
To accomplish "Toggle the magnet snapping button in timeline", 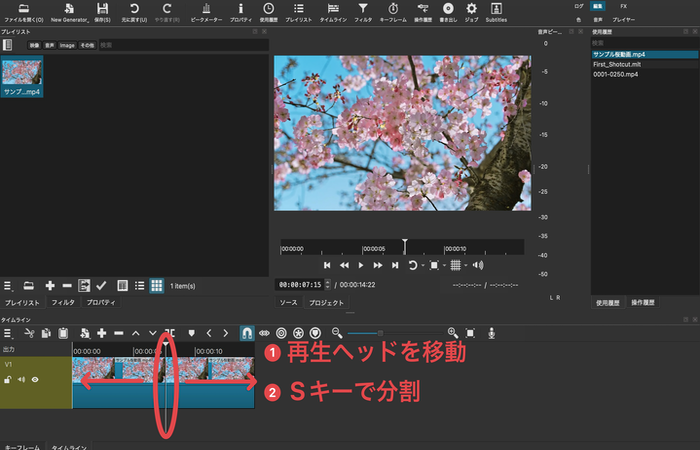I will coord(246,332).
